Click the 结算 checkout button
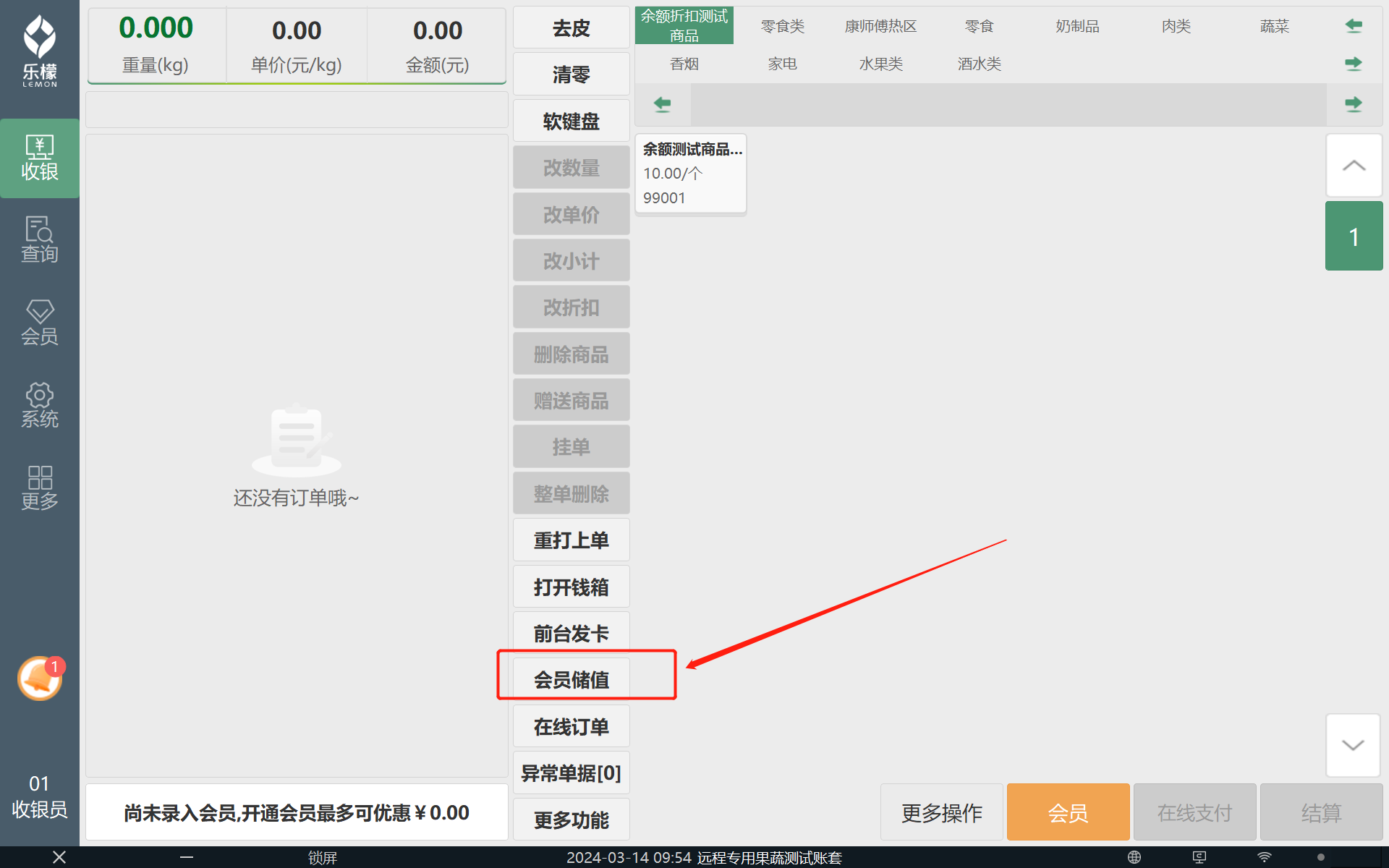Image resolution: width=1389 pixels, height=868 pixels. tap(1322, 812)
